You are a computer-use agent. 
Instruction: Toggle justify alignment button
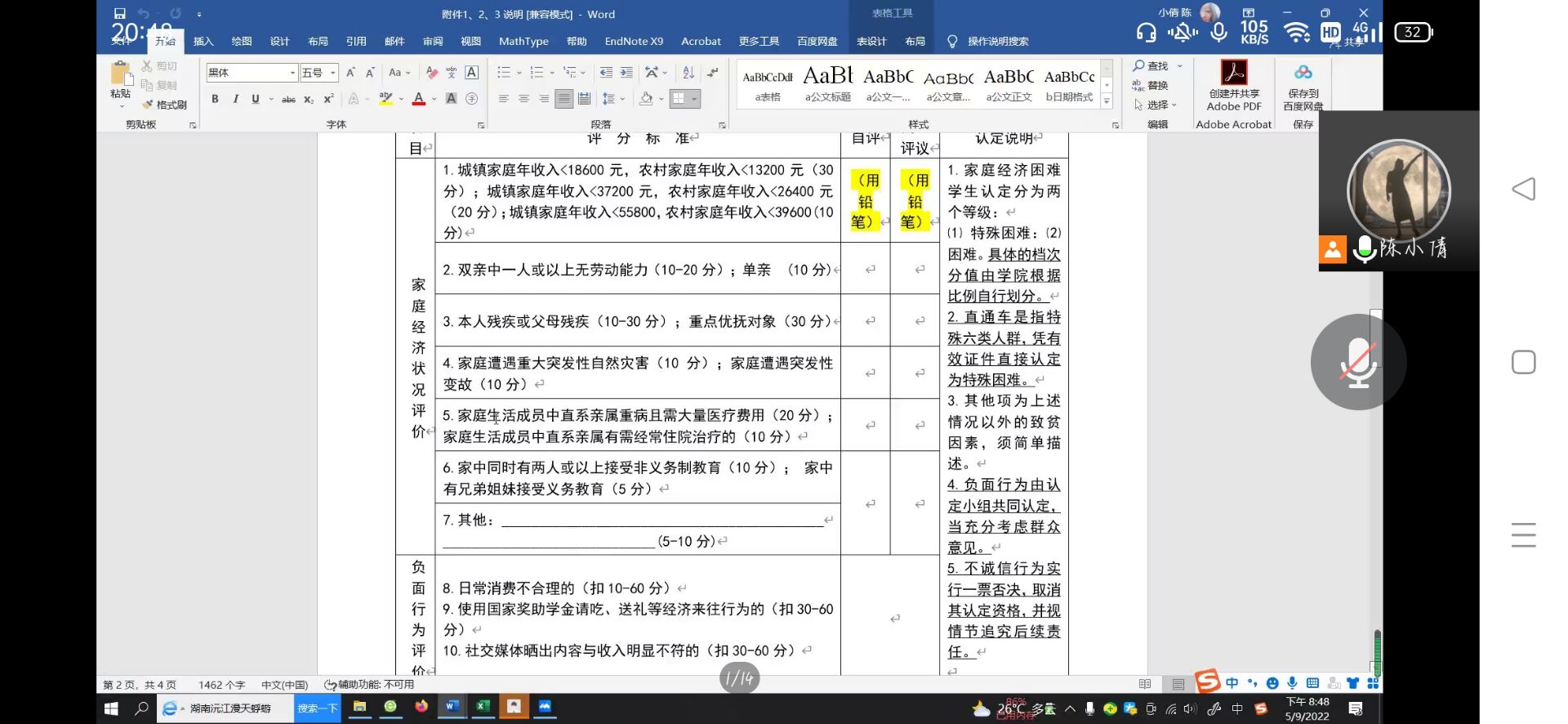click(563, 99)
